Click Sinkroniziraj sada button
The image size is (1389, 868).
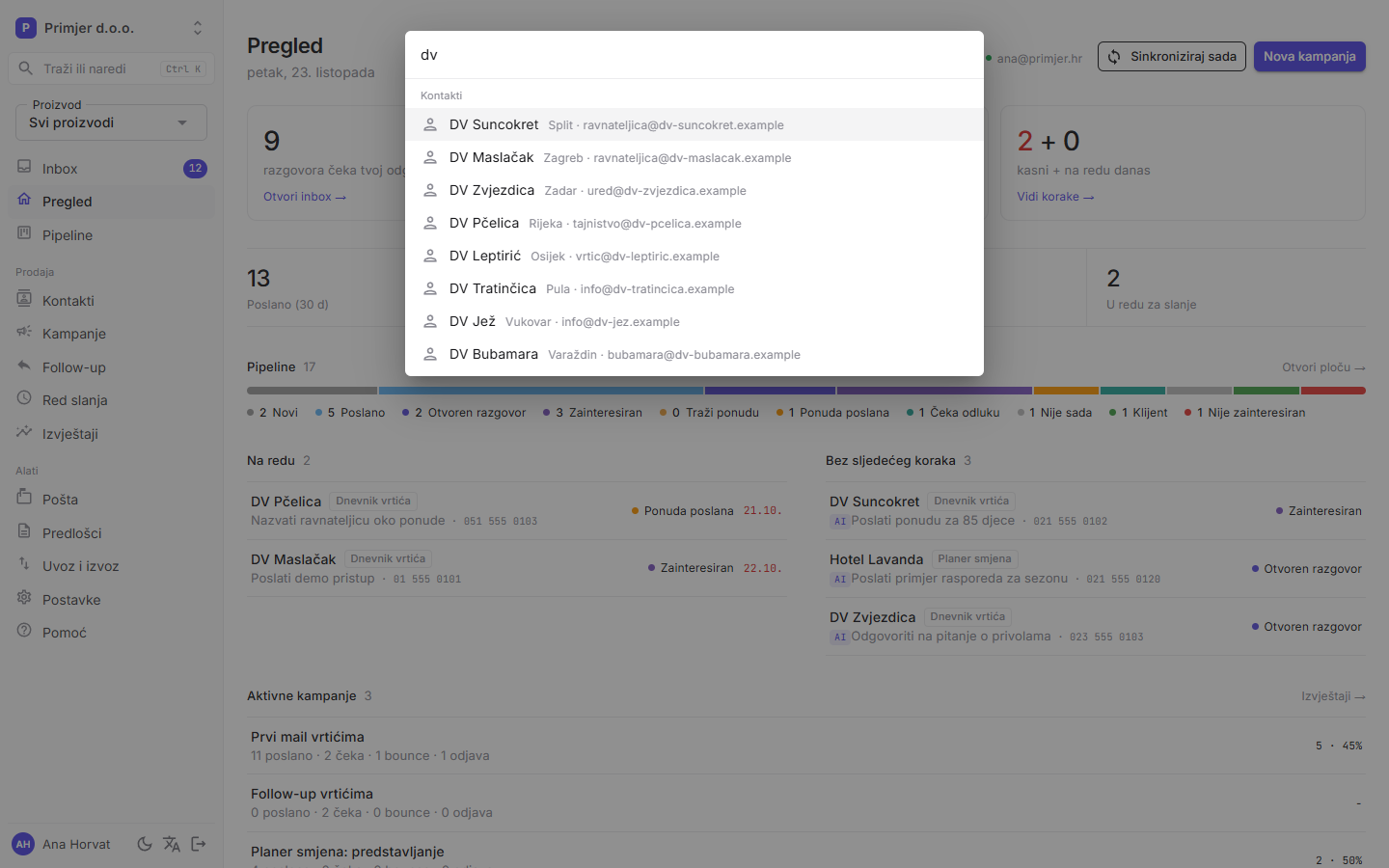[x=1172, y=57]
